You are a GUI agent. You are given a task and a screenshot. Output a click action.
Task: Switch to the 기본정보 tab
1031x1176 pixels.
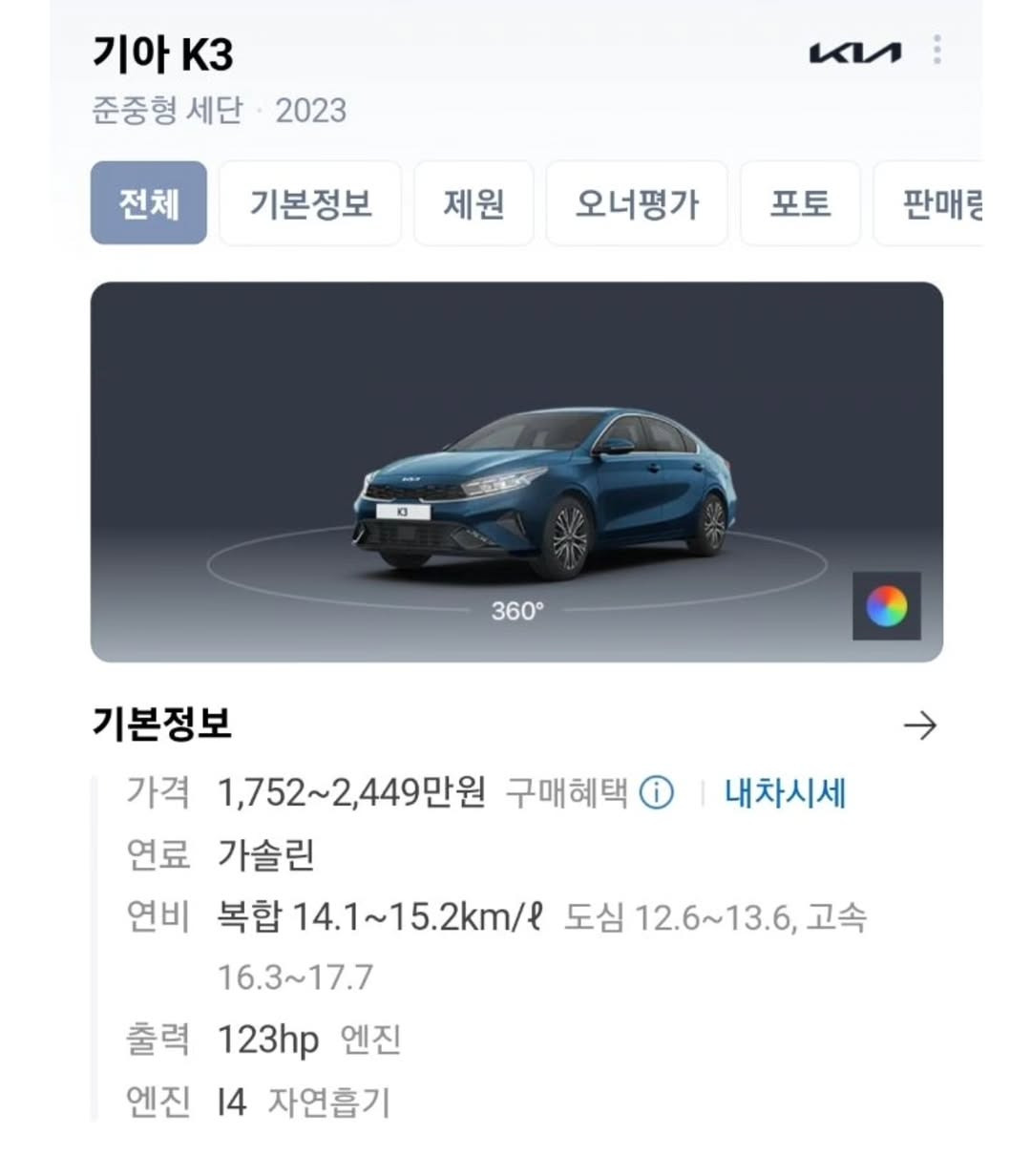310,203
